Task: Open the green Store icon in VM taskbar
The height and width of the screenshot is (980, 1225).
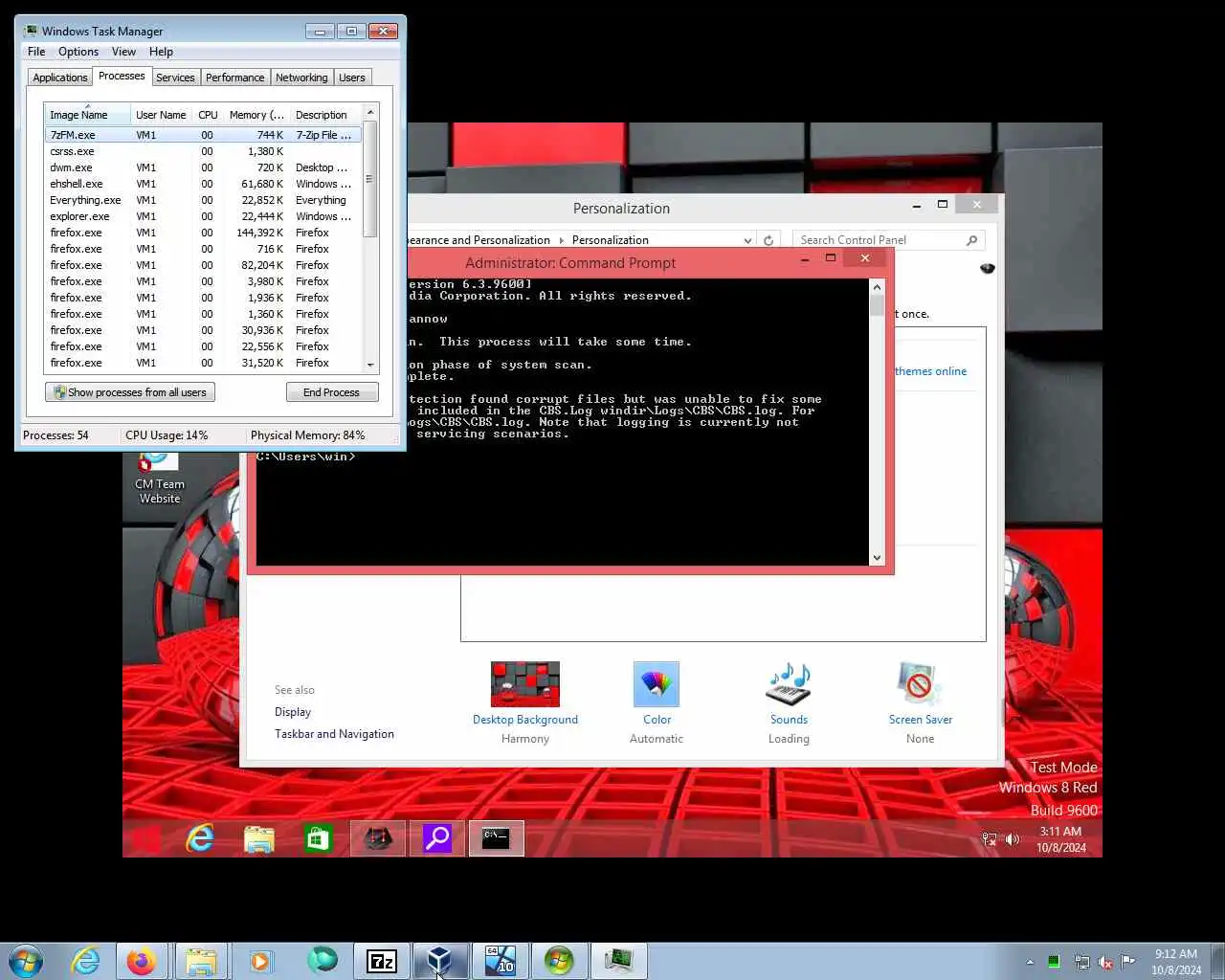Action: (x=318, y=838)
